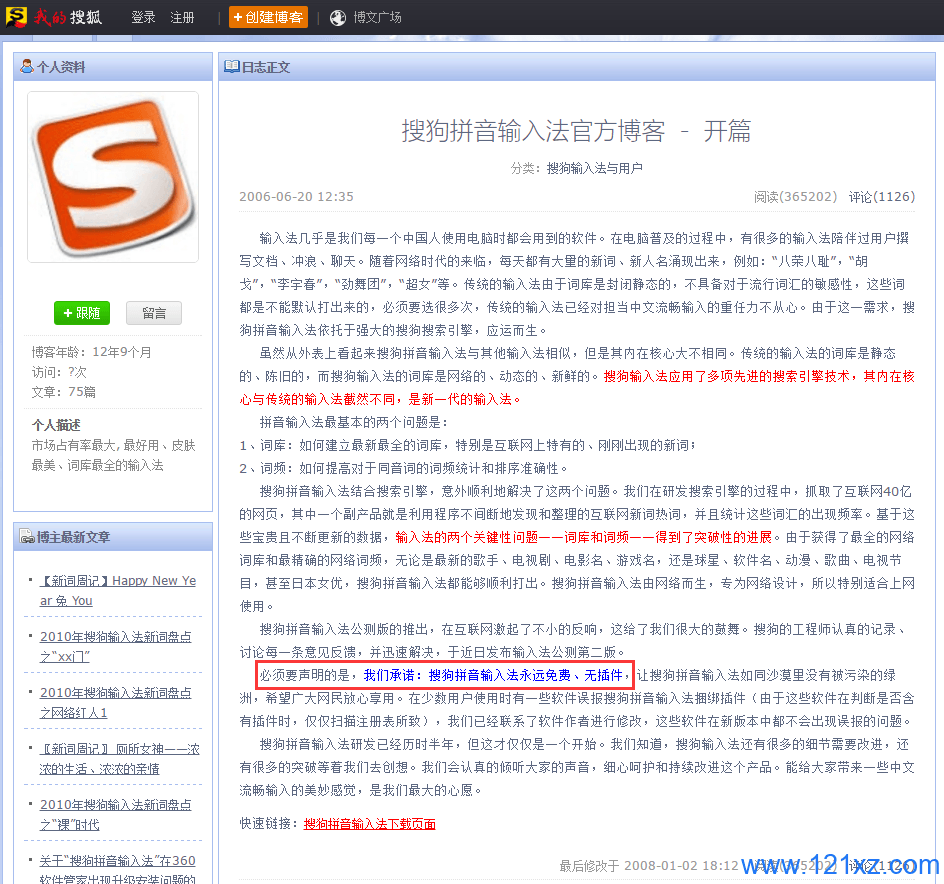Click the 文章: 75篇 count
This screenshot has height=884, width=944.
point(64,392)
